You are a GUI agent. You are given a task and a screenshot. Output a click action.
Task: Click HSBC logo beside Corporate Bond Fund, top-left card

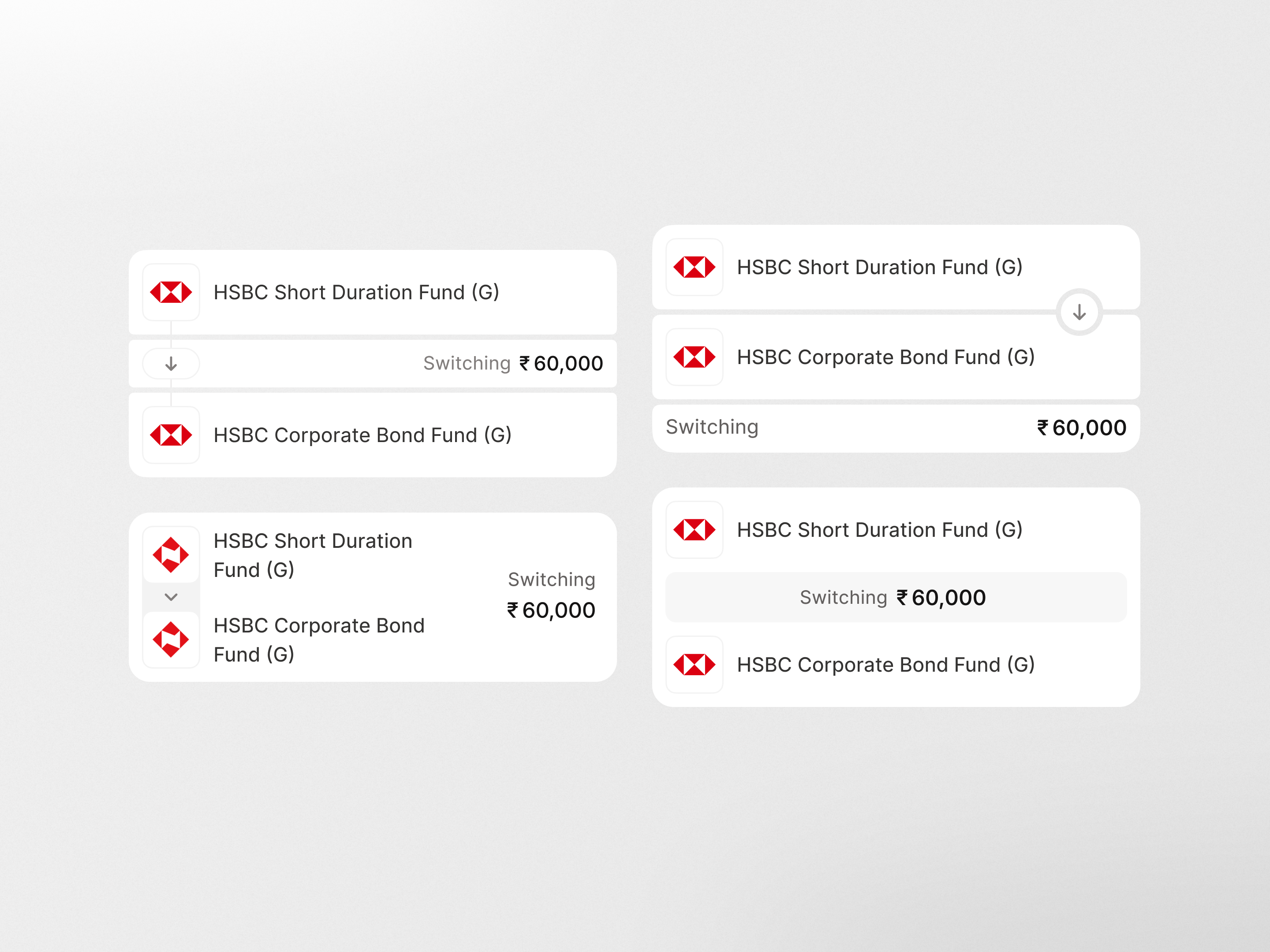pos(171,435)
